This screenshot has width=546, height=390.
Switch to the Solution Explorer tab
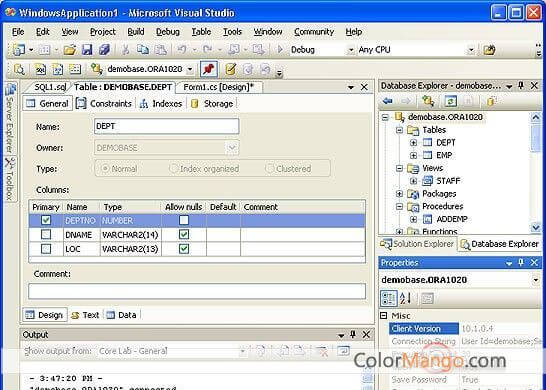[418, 244]
